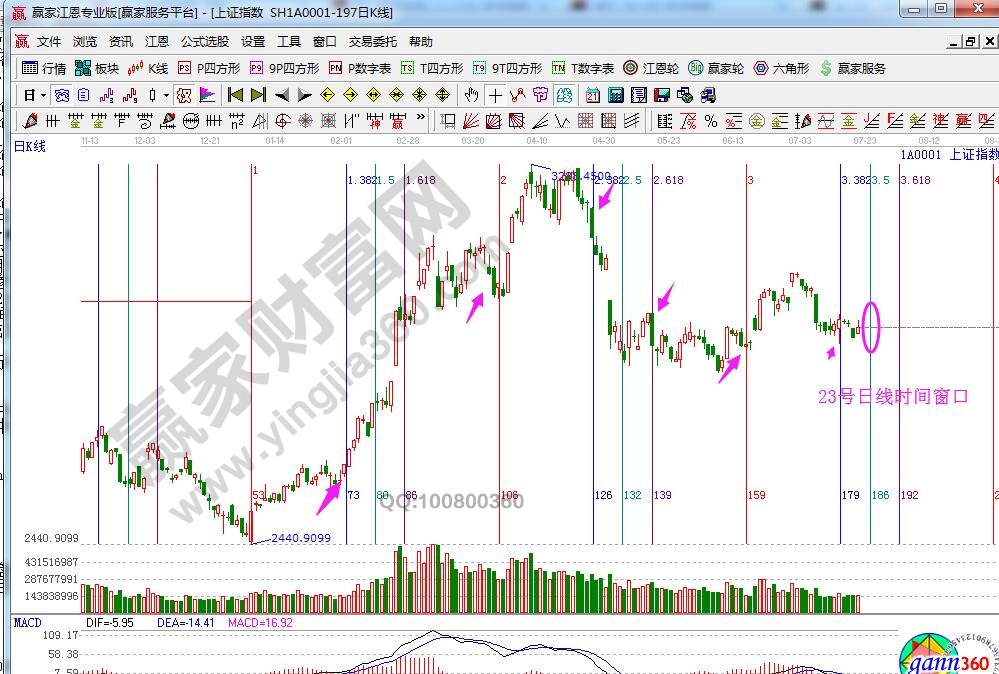The image size is (999, 674).
Task: Open the calculator icon in toolbar
Action: (615, 95)
